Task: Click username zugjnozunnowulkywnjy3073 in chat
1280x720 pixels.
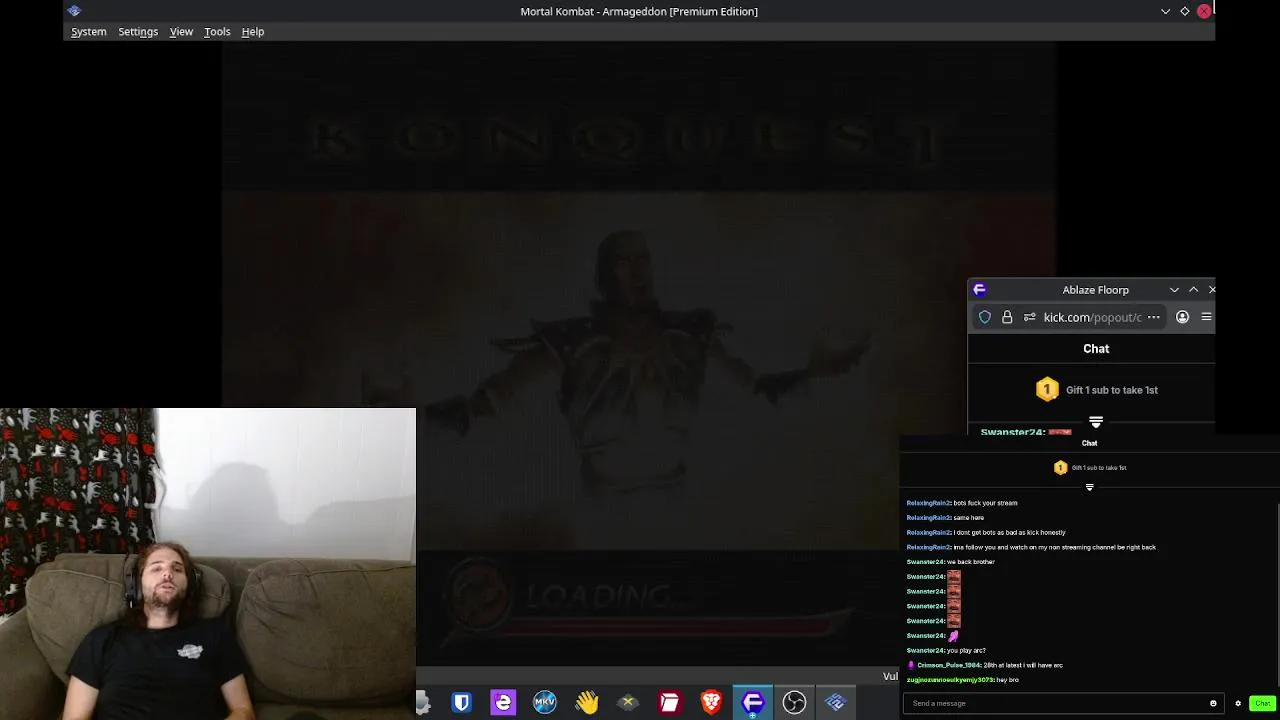Action: pos(950,680)
